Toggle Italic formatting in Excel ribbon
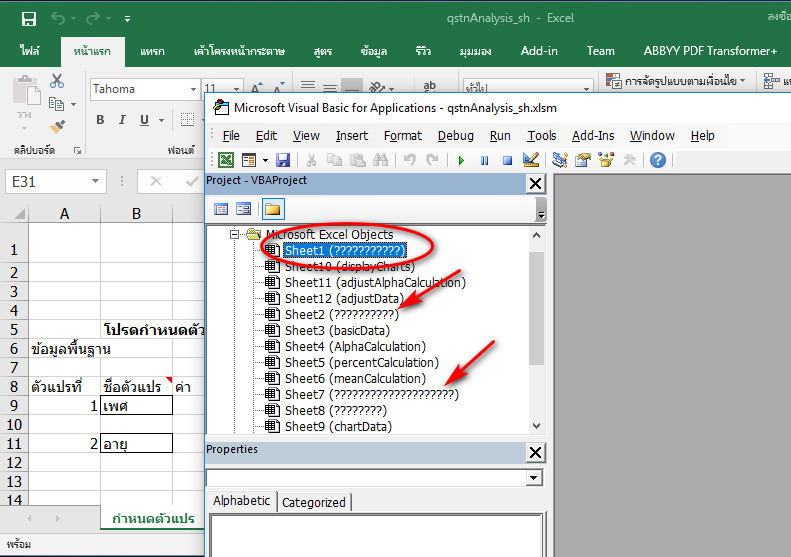This screenshot has height=557, width=791. click(x=122, y=120)
